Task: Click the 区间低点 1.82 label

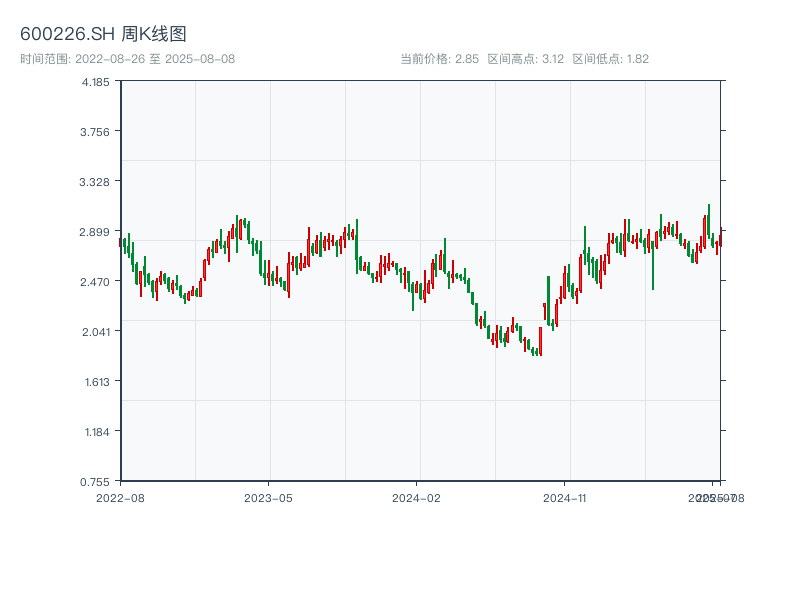Action: point(610,59)
